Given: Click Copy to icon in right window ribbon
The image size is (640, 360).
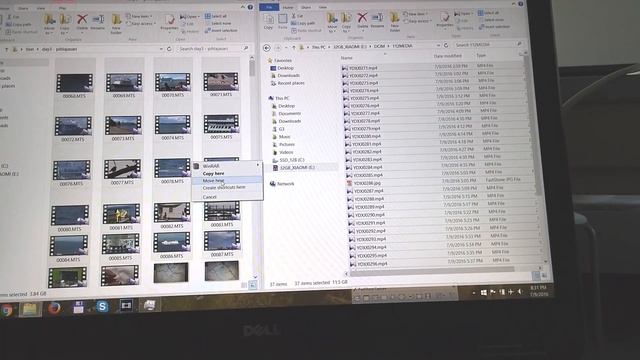Looking at the screenshot, I should [x=347, y=22].
